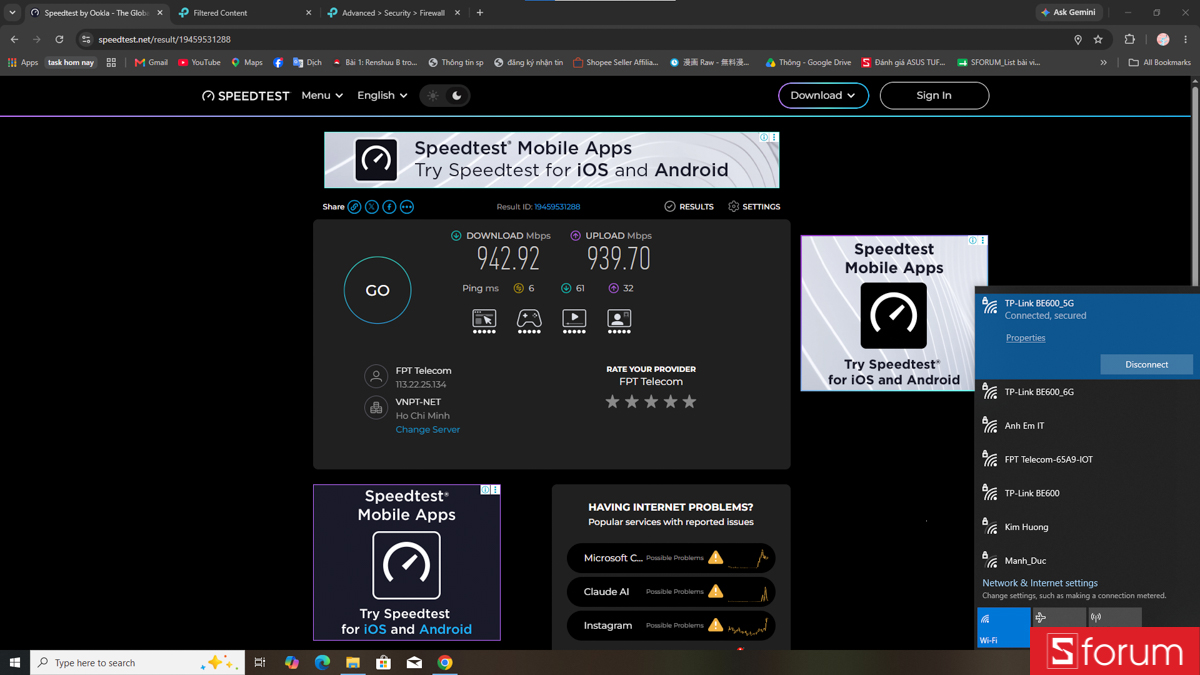Viewport: 1200px width, 675px height.
Task: Open Download apps dropdown
Action: coord(823,96)
